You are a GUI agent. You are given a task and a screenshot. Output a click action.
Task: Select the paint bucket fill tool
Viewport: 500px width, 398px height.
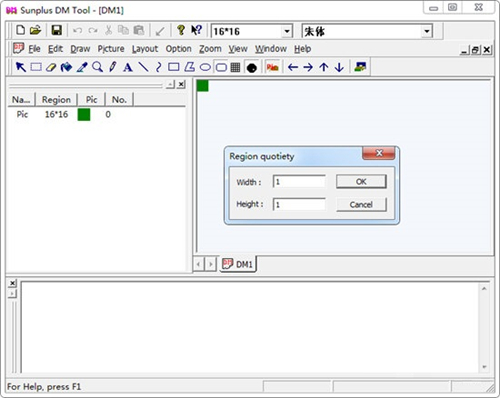pyautogui.click(x=66, y=67)
